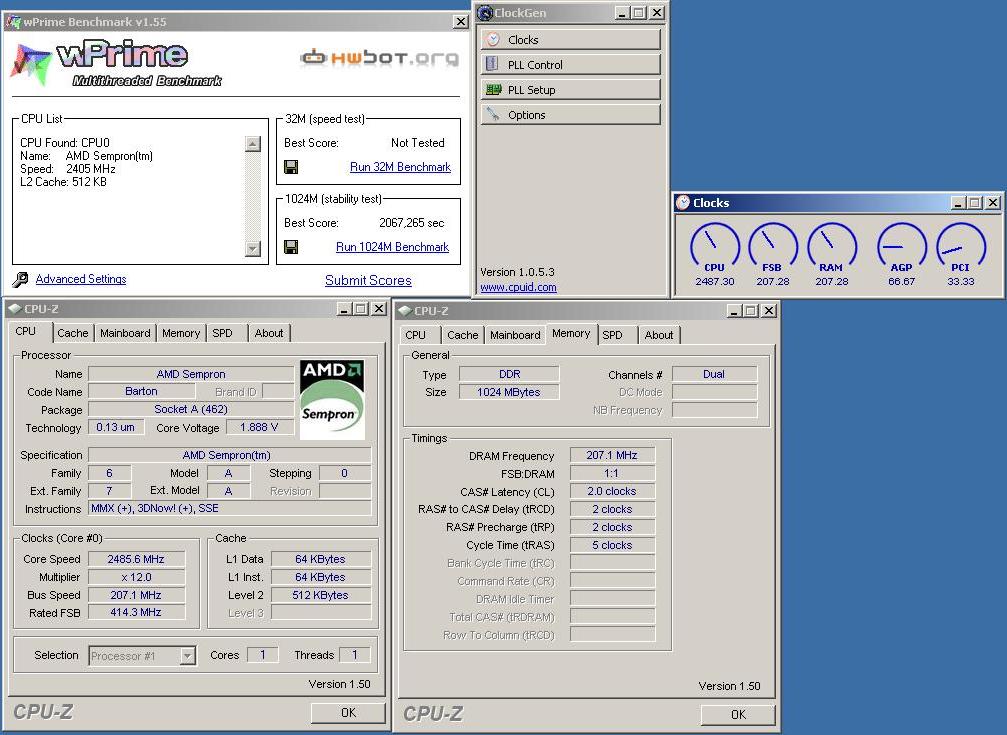Click Channels # value Dual

tap(714, 374)
